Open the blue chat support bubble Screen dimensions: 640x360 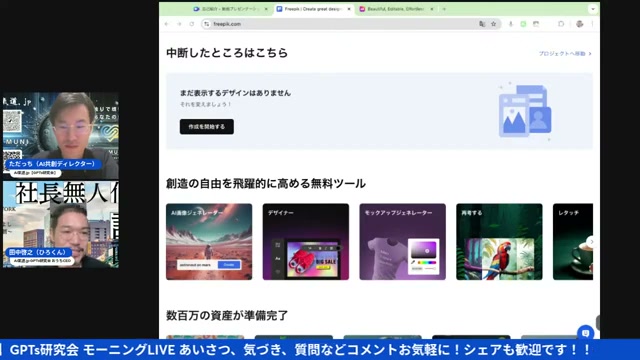tap(585, 333)
